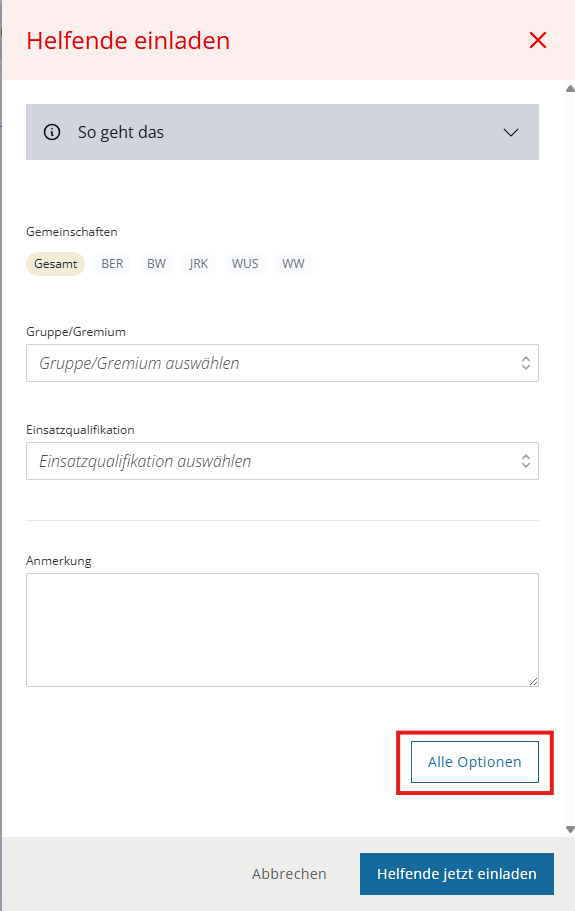Screen dimensions: 575x911
Task: Click the scrollbar down arrow
Action: click(x=570, y=830)
